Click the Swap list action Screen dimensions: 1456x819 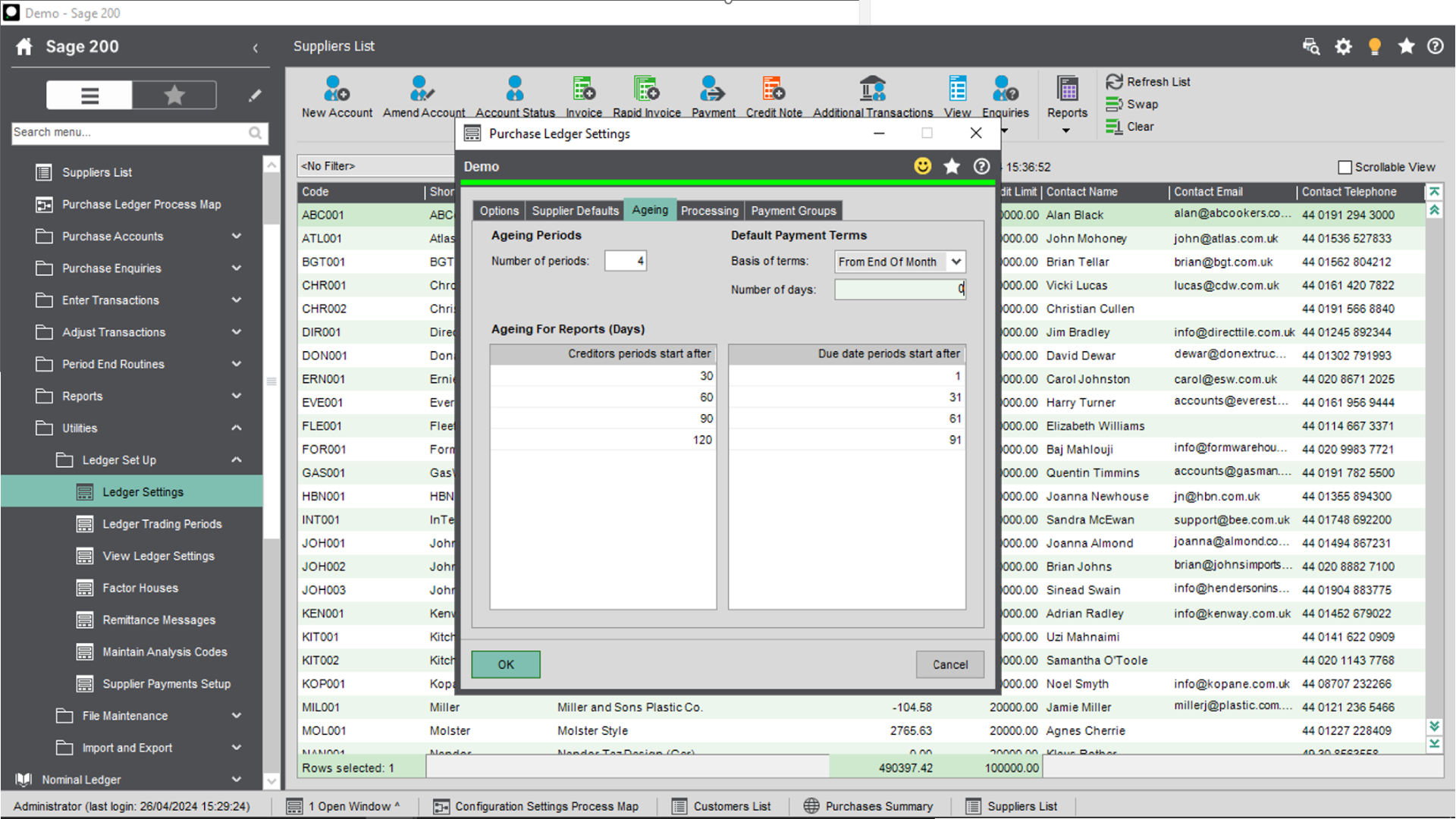tap(1132, 105)
